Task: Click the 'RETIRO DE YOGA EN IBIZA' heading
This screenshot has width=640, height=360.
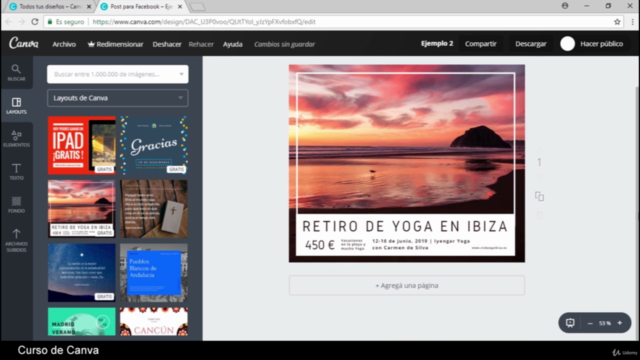Action: (405, 226)
